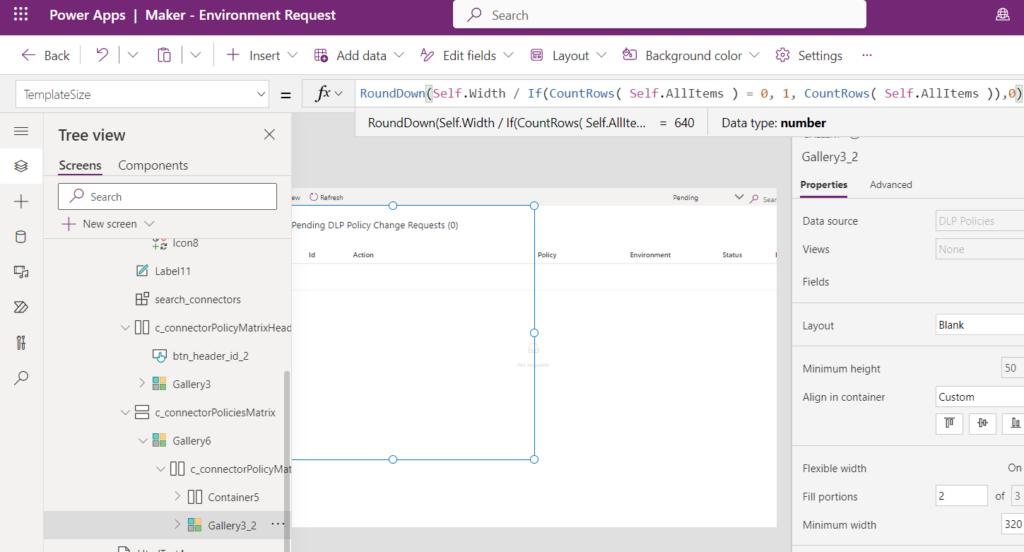Close the Tree view panel
Viewport: 1024px width, 552px height.
(x=269, y=135)
